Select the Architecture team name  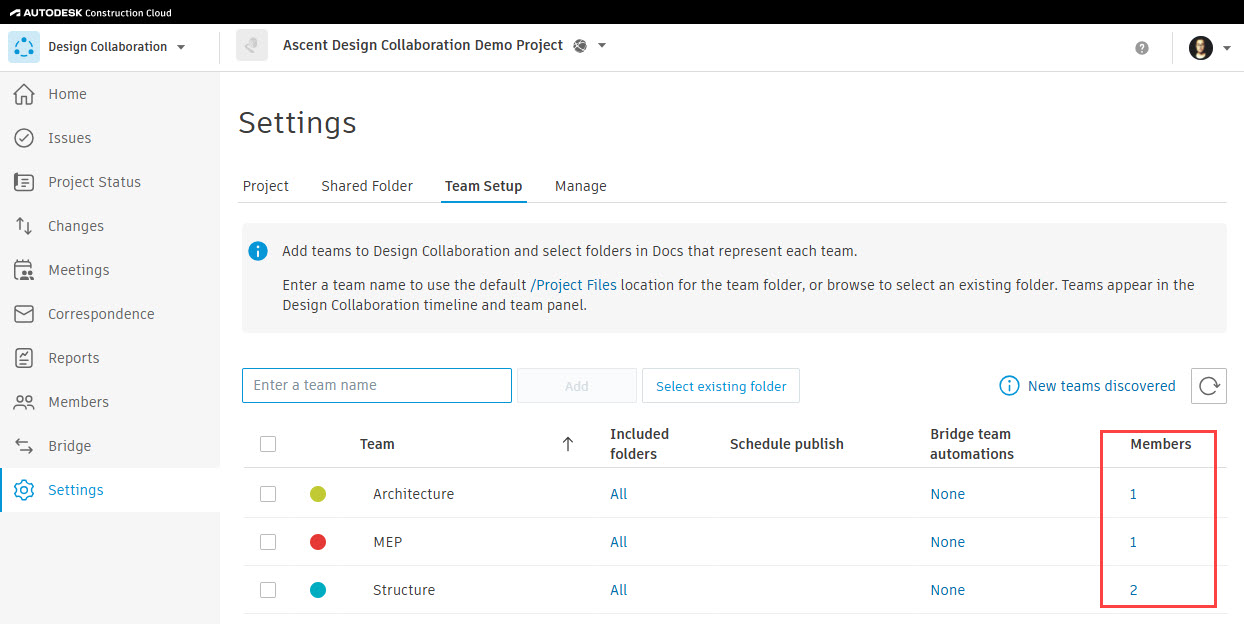tap(413, 494)
